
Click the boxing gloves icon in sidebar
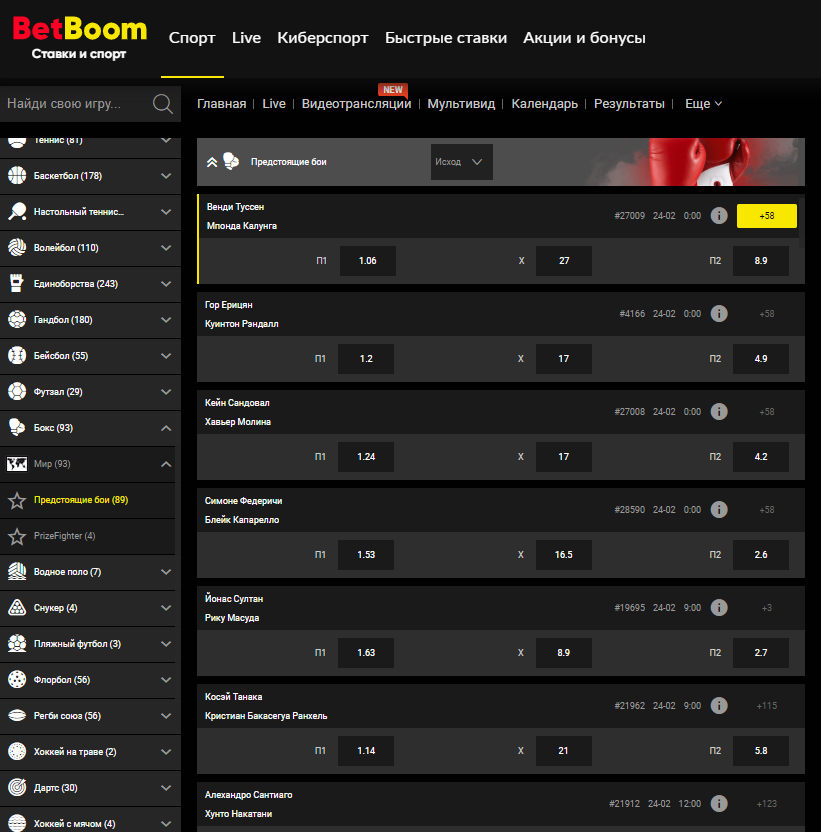pyautogui.click(x=17, y=428)
